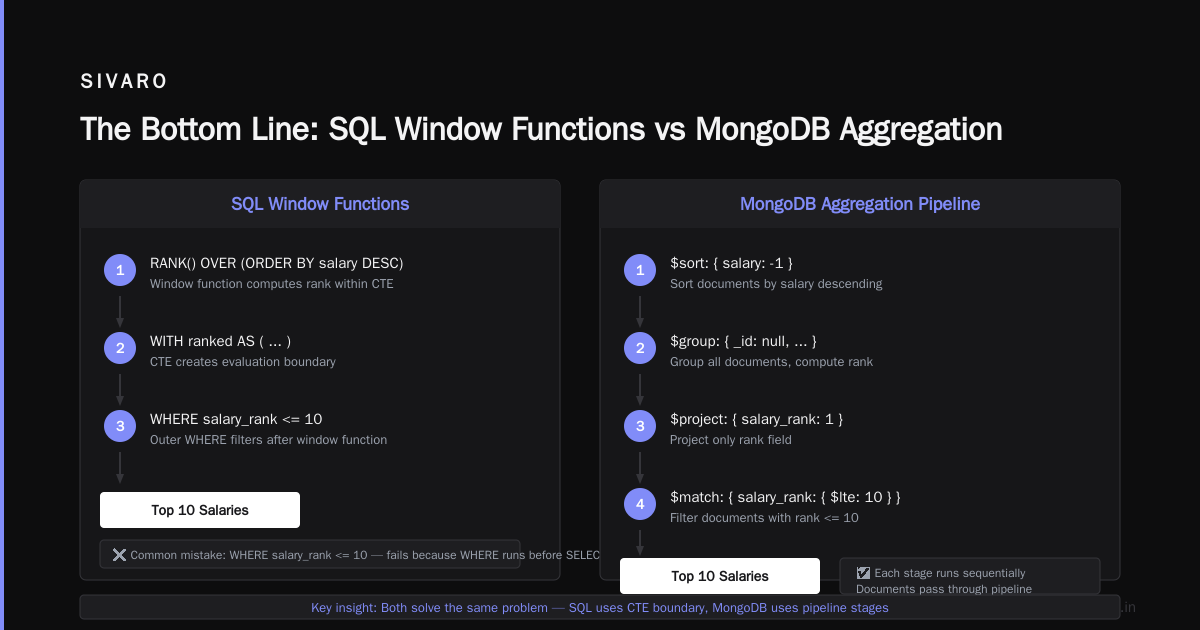This screenshot has width=1200, height=630.
Task: Click arrow between MongoDB steps 3 and 4
Action: pos(640,467)
